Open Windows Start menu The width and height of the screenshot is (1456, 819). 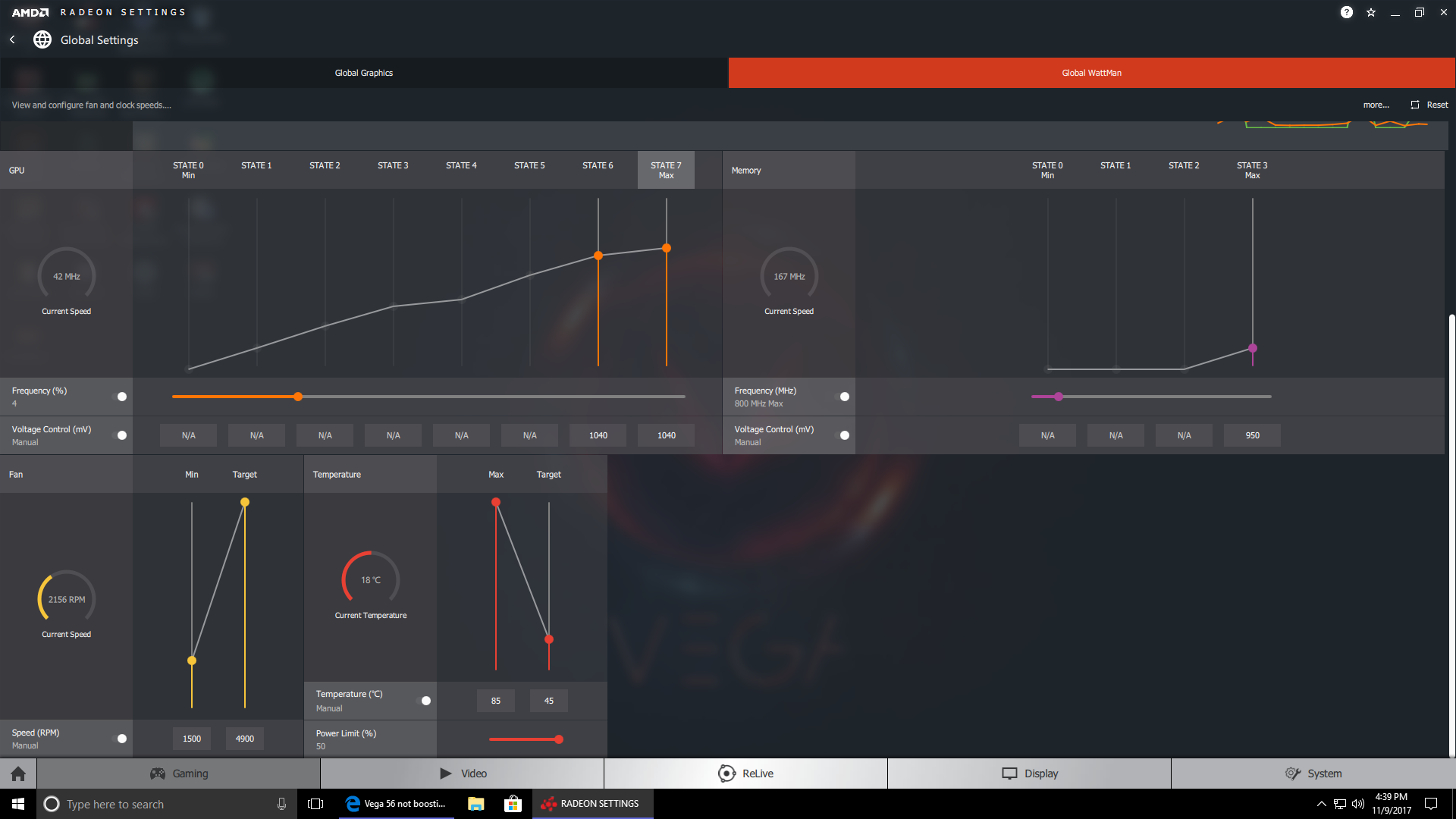[x=18, y=804]
